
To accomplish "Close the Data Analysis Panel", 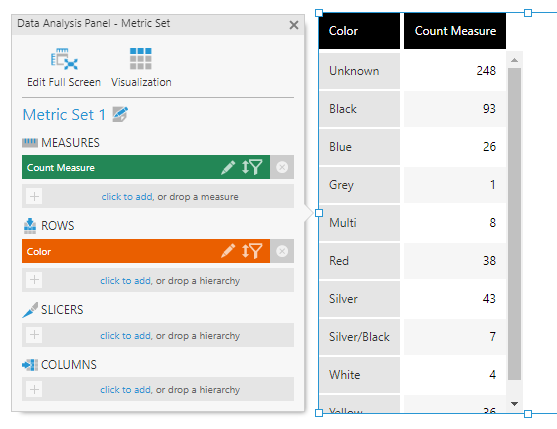I will pos(294,25).
